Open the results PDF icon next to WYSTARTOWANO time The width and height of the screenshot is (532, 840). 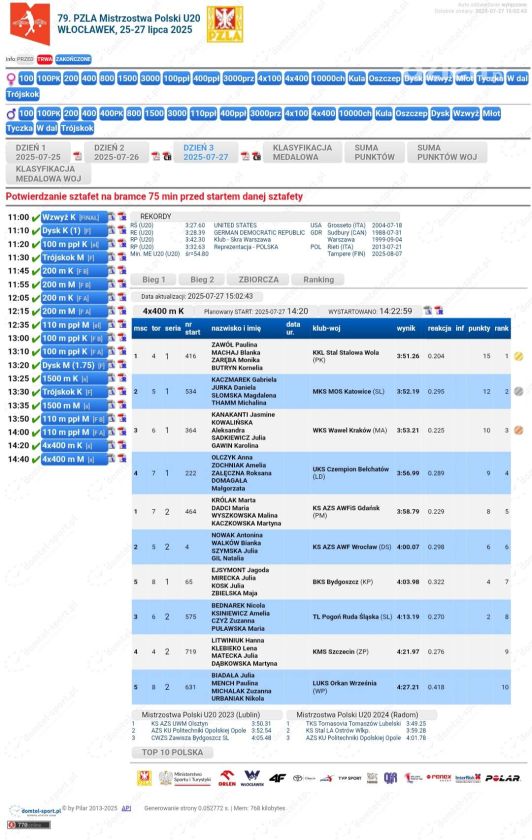point(438,311)
